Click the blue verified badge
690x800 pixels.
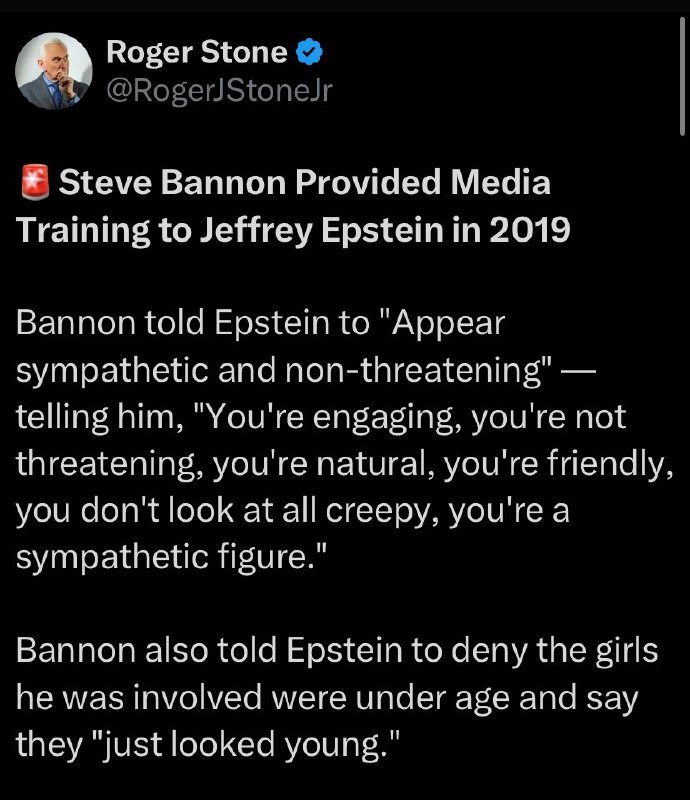click(307, 52)
